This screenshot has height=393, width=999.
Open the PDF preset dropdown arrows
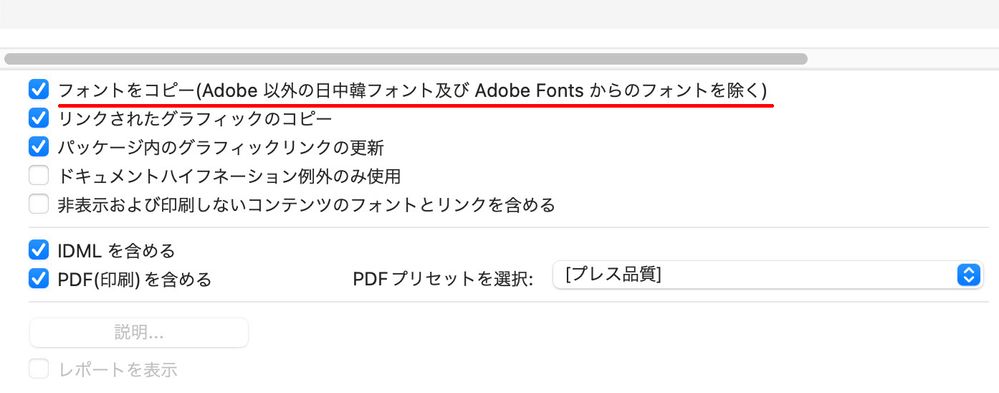[968, 275]
